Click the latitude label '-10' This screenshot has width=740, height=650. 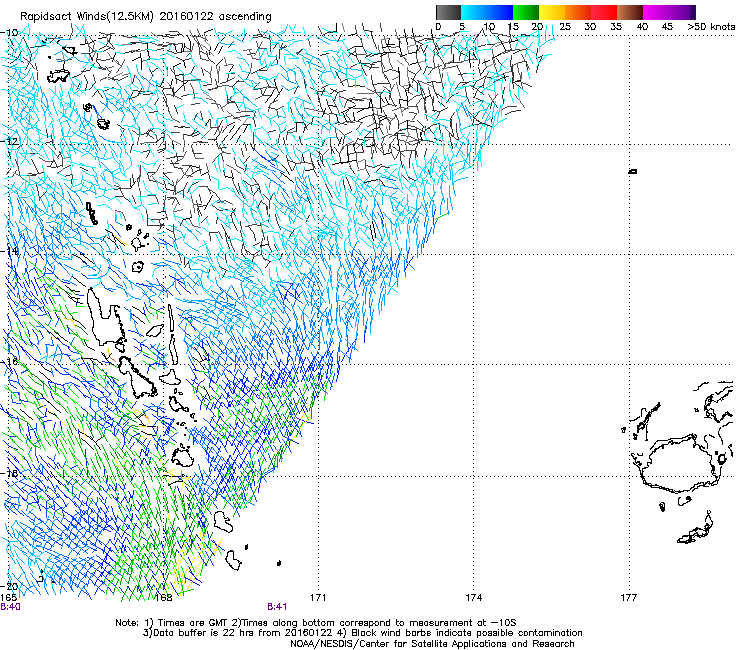[x=9, y=33]
